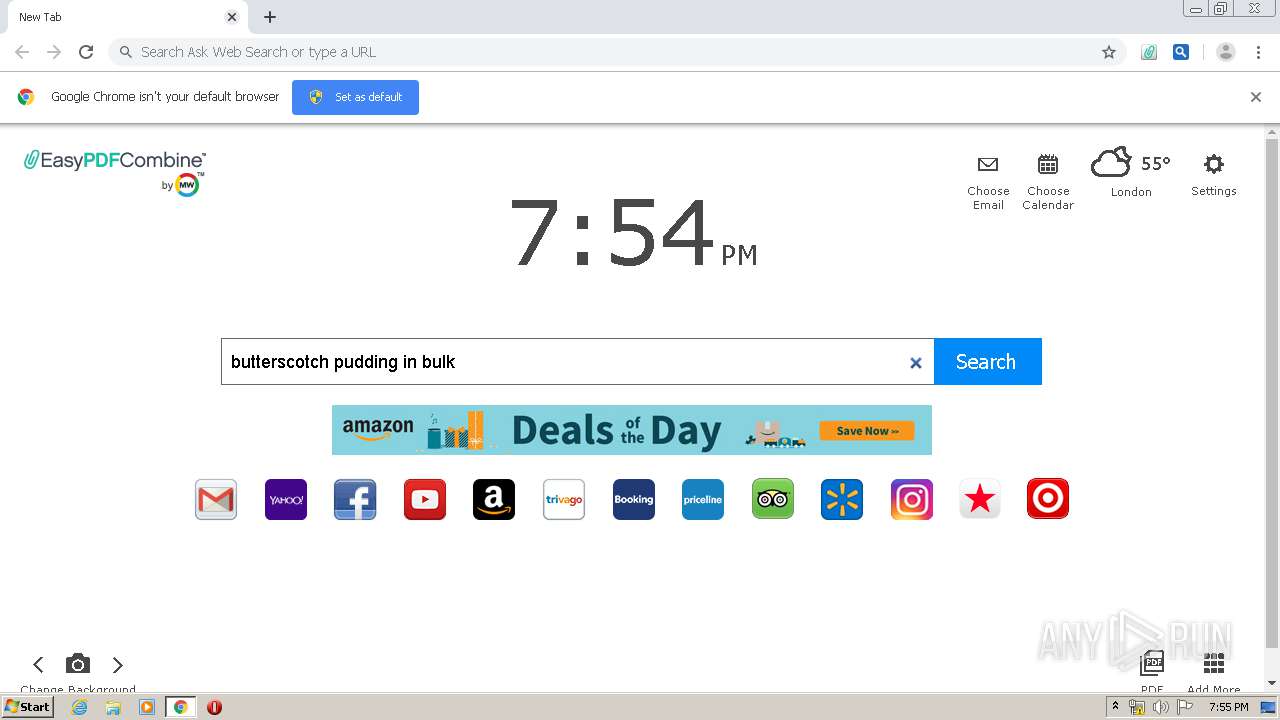1280x720 pixels.
Task: Choose Email provider
Action: [988, 181]
